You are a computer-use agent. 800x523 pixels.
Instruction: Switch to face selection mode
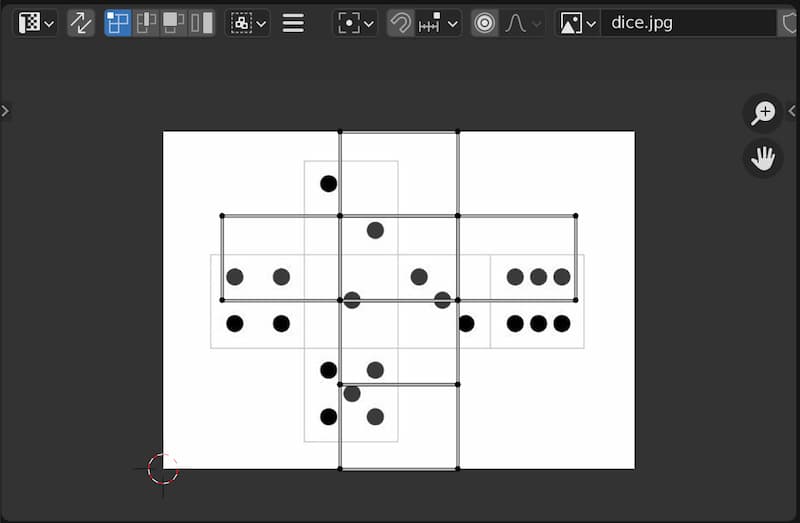(x=174, y=23)
